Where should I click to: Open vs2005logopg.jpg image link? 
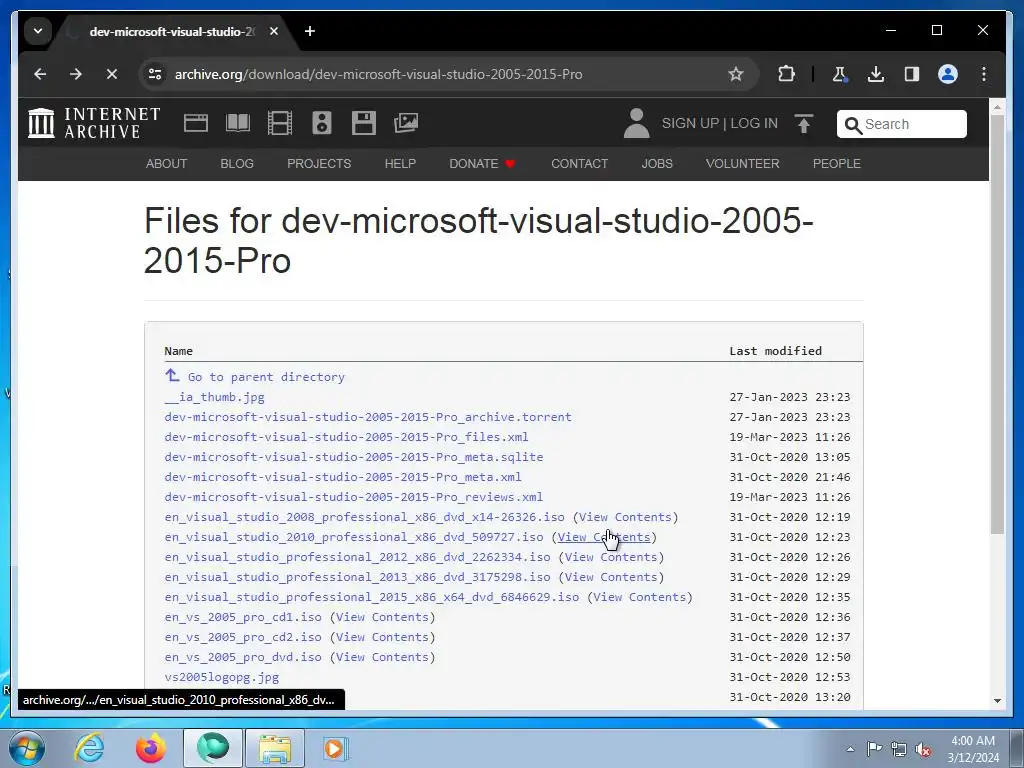tap(221, 677)
